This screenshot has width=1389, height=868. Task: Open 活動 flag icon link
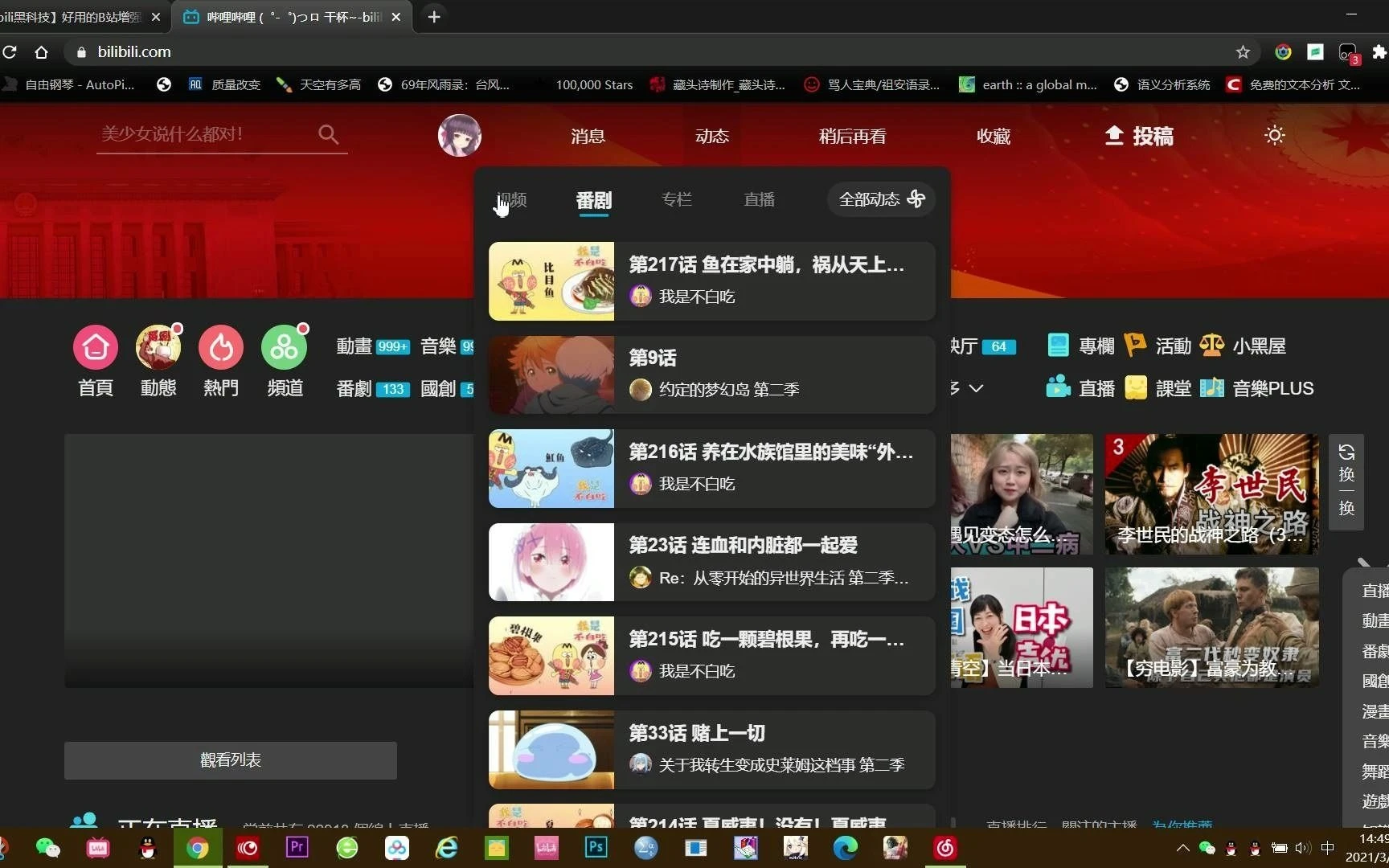1157,346
